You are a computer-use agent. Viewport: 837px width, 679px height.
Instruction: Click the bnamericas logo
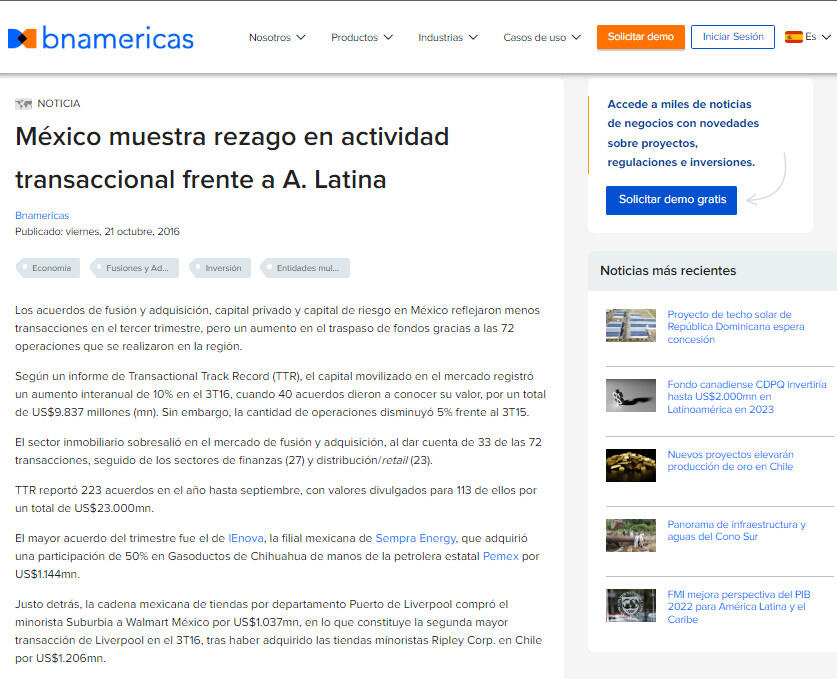coord(101,38)
